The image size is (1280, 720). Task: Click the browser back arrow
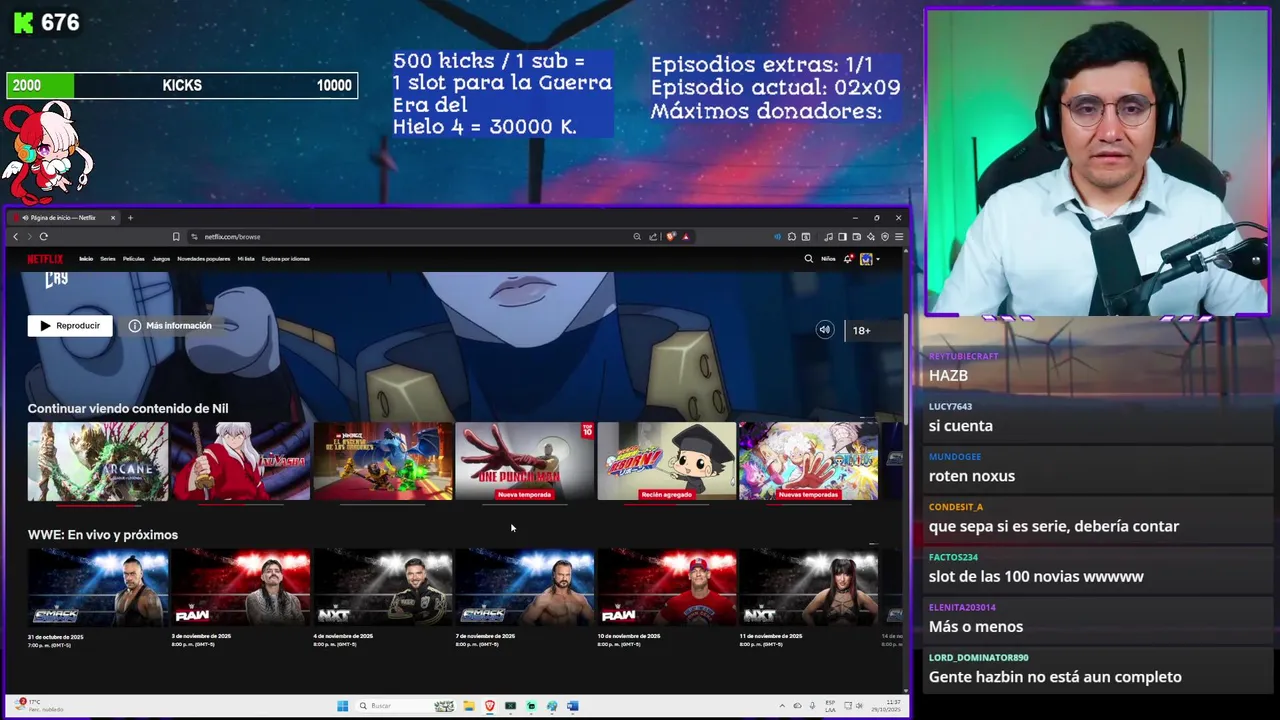[x=16, y=237]
